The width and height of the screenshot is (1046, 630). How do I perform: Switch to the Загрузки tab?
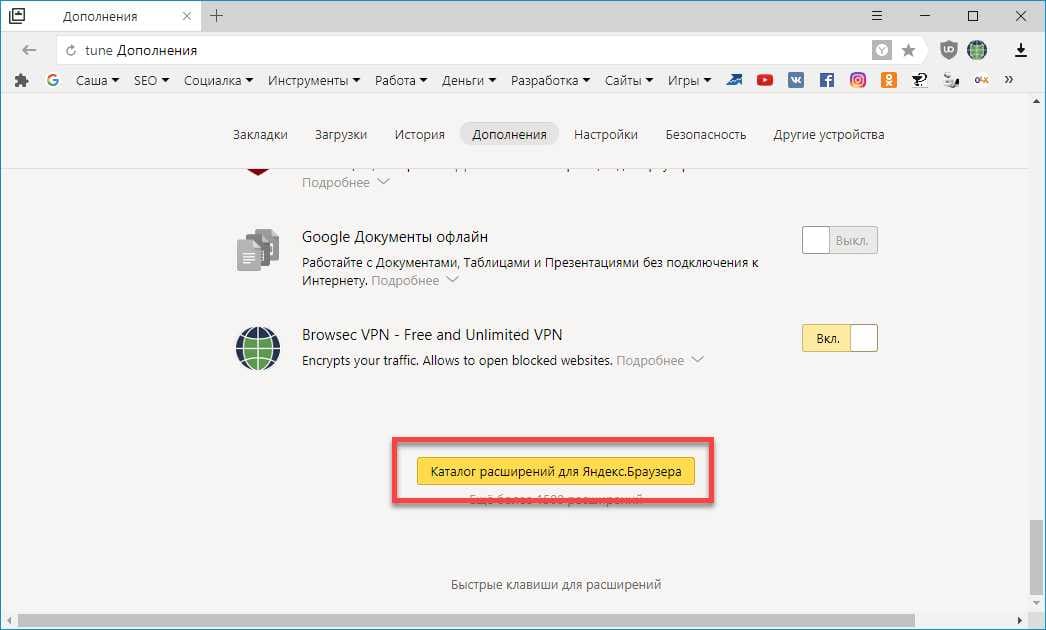pos(341,134)
